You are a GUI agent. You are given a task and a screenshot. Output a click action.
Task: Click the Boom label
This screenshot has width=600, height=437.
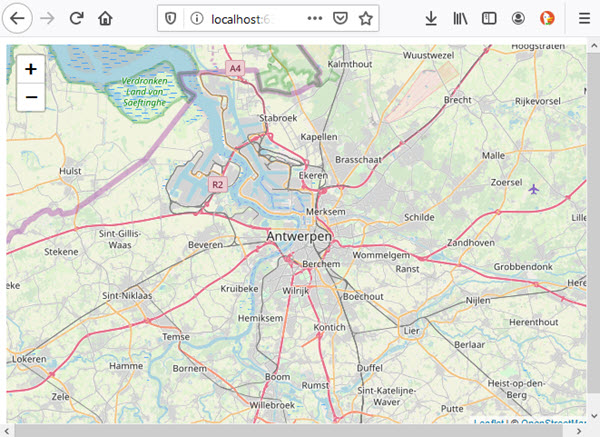(x=277, y=377)
